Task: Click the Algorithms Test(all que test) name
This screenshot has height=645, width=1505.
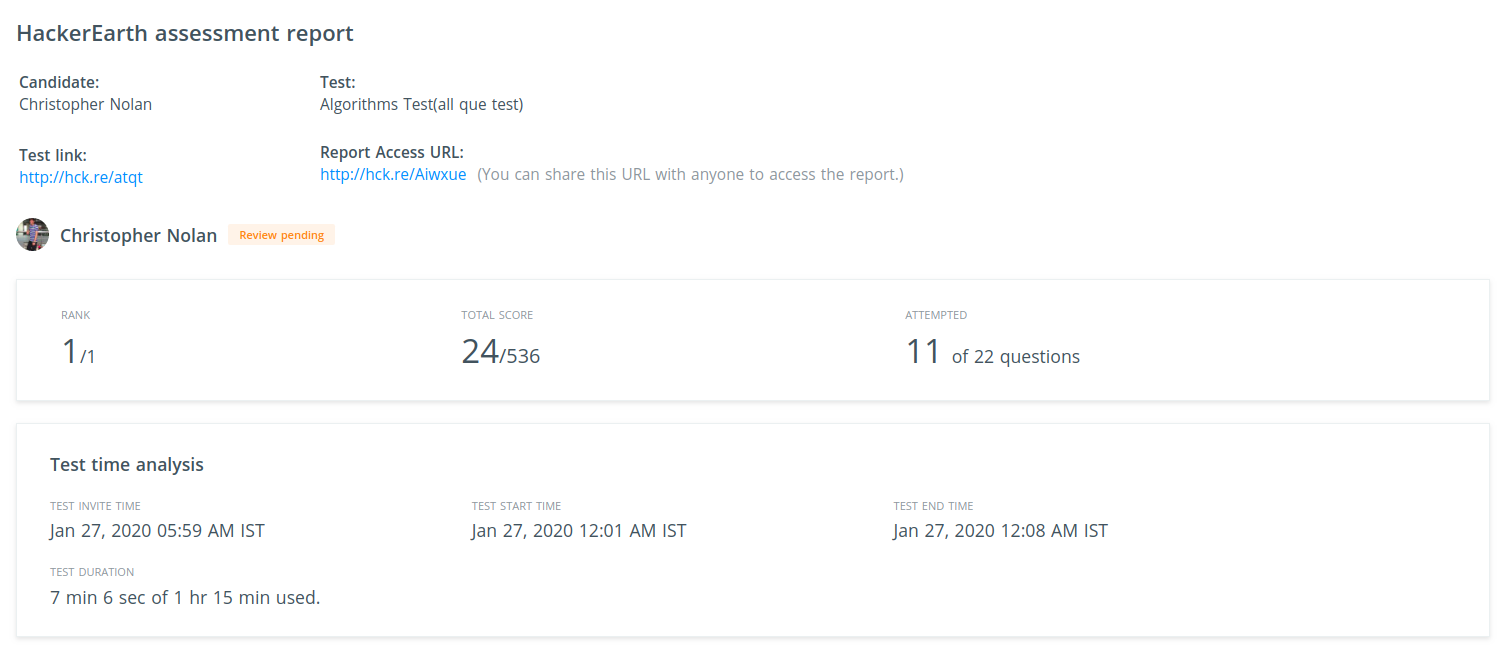Action: (421, 104)
